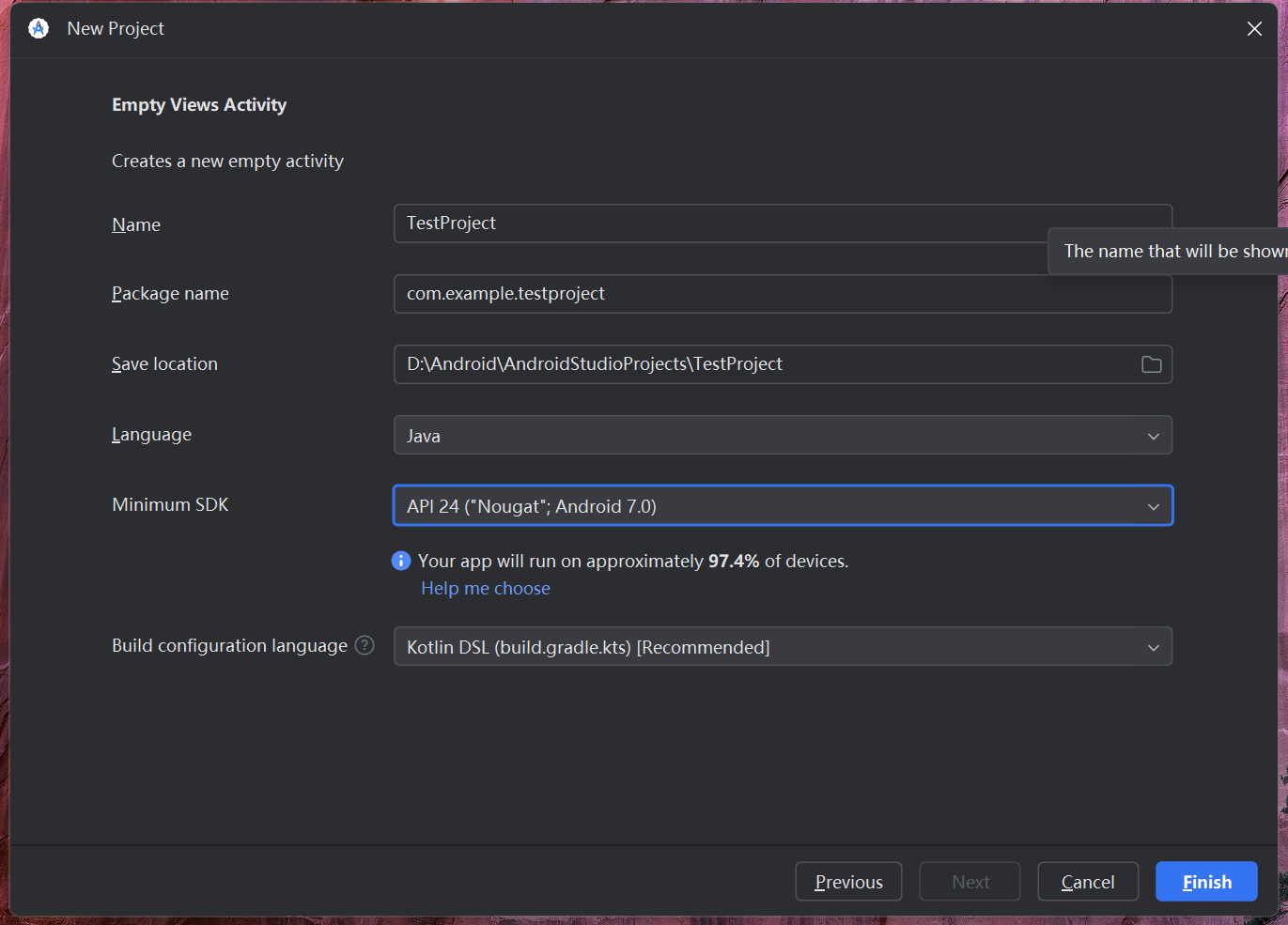Go back with the Previous button
The image size is (1288, 925).
pyautogui.click(x=848, y=882)
